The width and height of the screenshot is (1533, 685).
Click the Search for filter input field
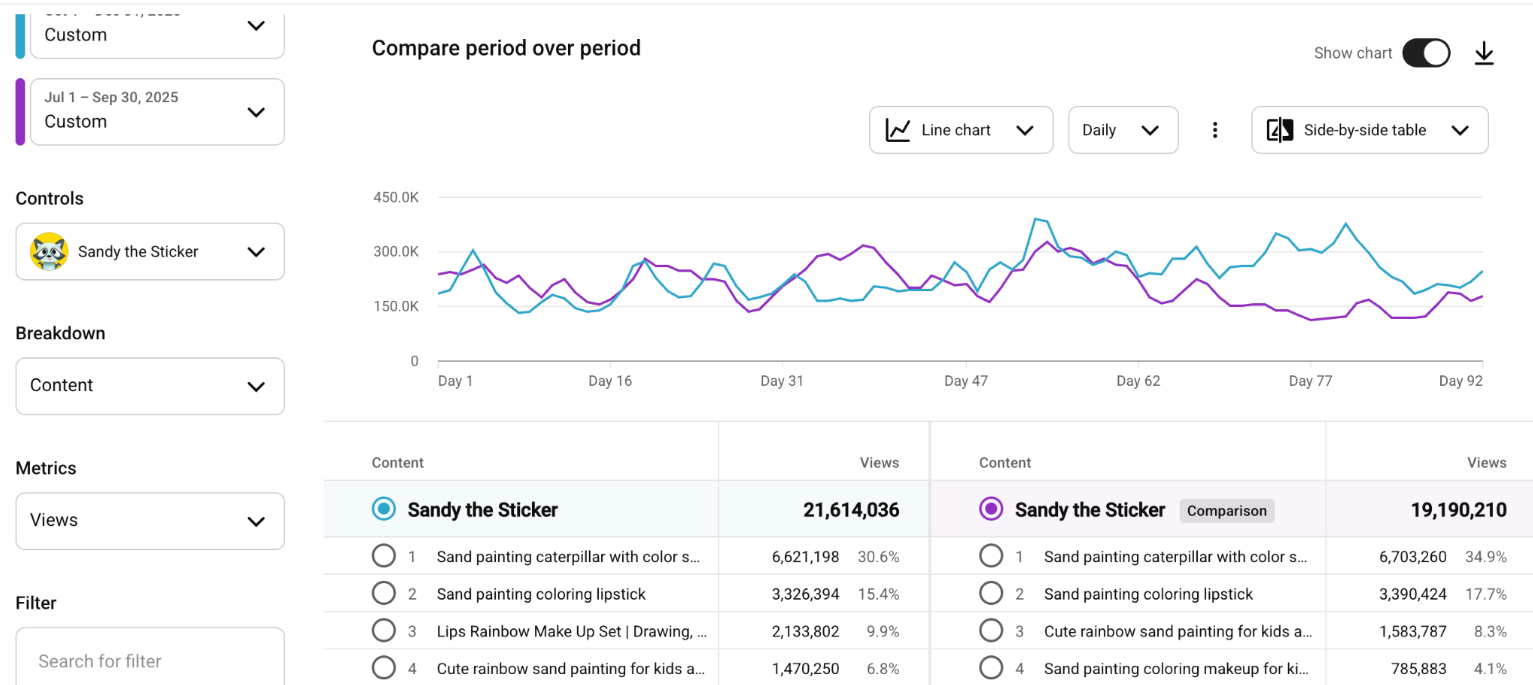[150, 660]
